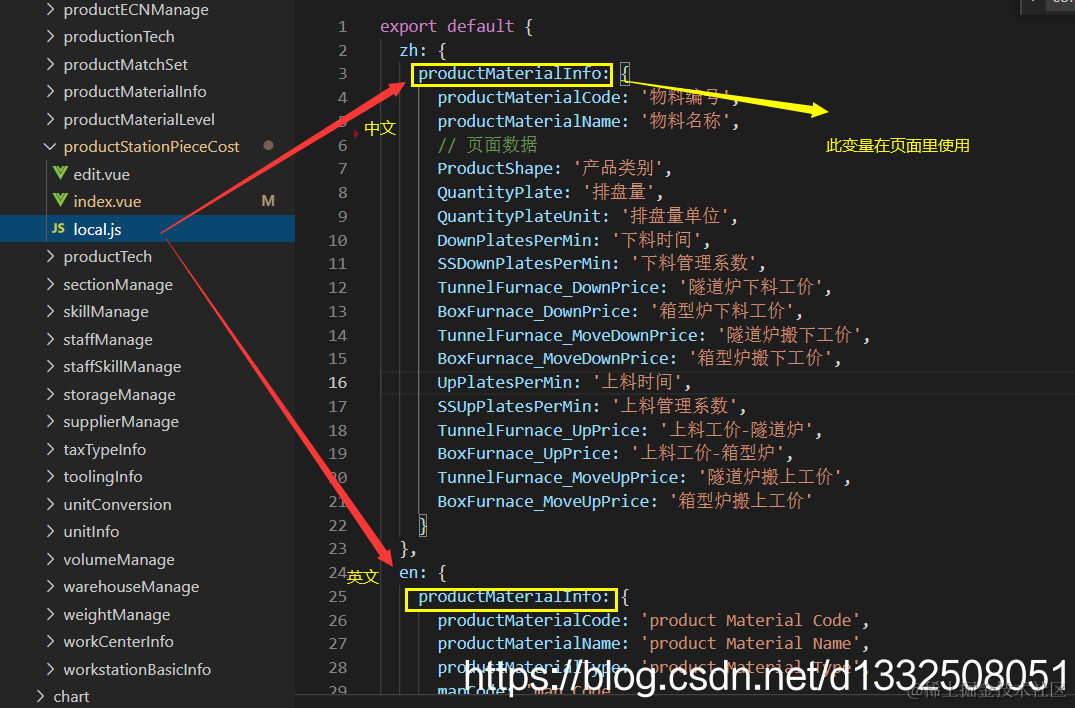Screen dimensions: 1075x708
Task: Open index.vue in the explorer
Action: tap(107, 202)
